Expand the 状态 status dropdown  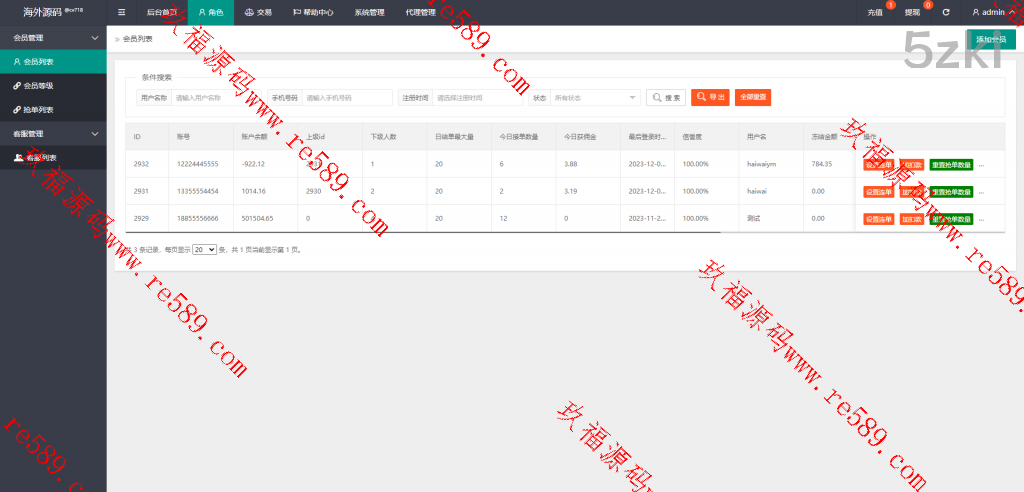point(596,97)
